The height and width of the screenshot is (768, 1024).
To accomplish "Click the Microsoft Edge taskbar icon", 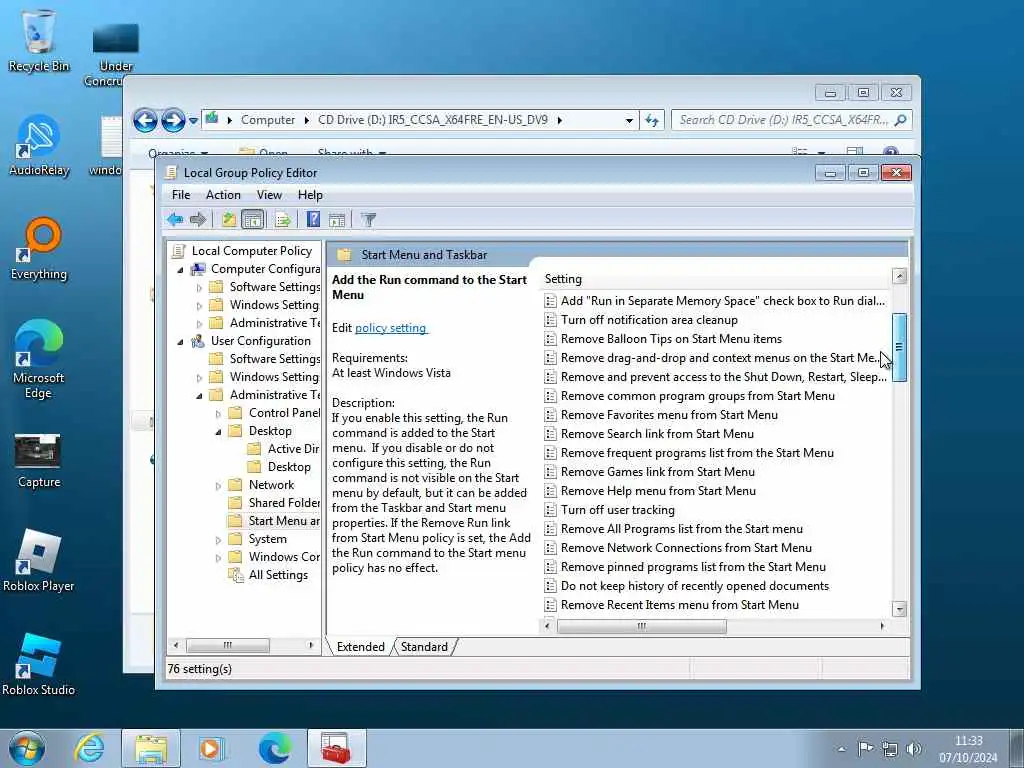I will pyautogui.click(x=274, y=748).
